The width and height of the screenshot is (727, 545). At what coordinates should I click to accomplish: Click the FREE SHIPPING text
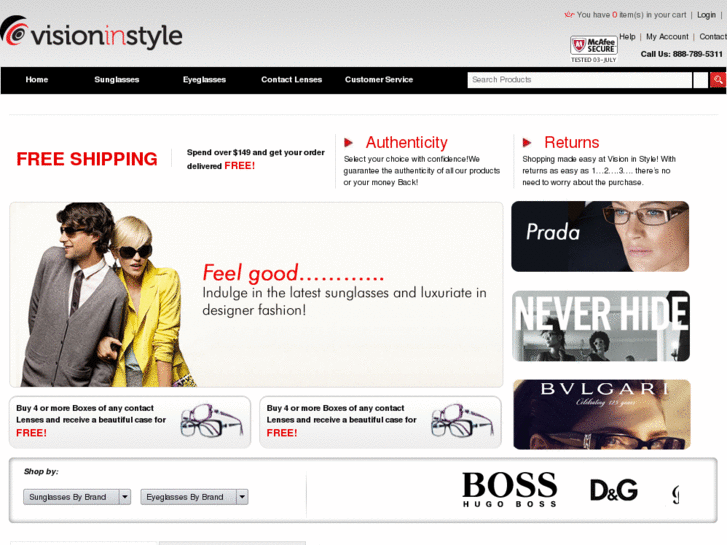pyautogui.click(x=87, y=159)
